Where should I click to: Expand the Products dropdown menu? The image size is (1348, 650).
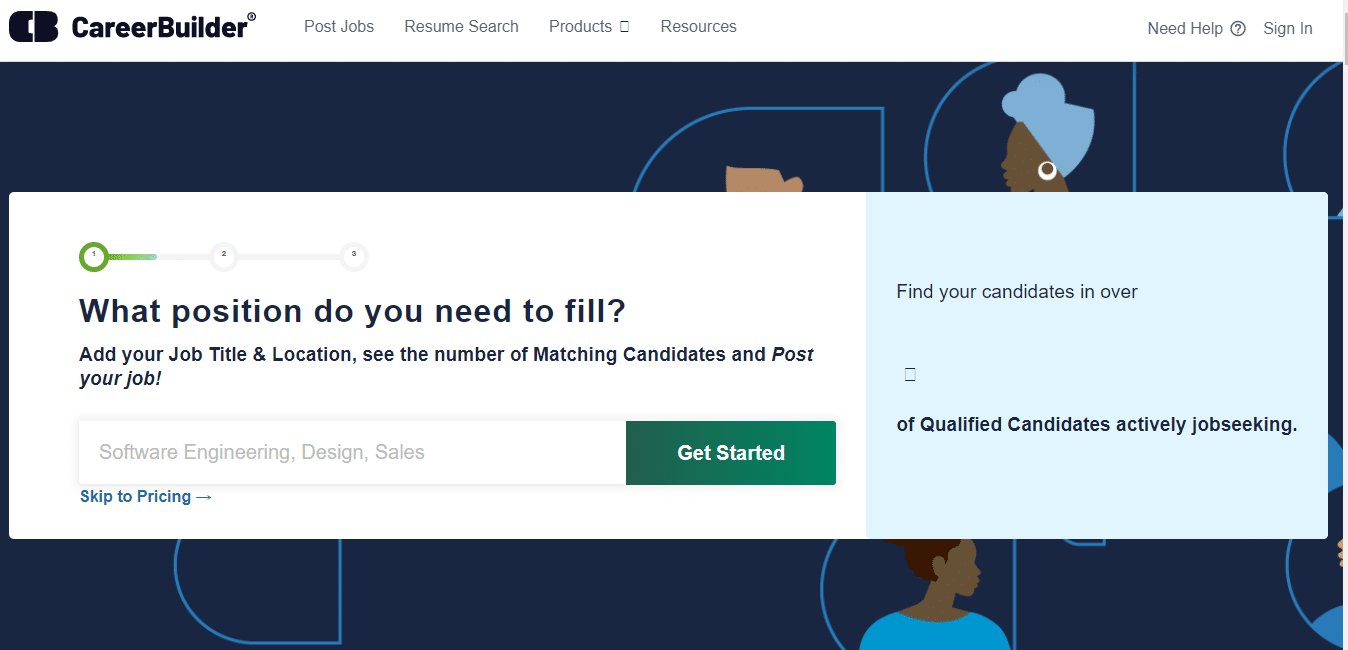pos(589,27)
